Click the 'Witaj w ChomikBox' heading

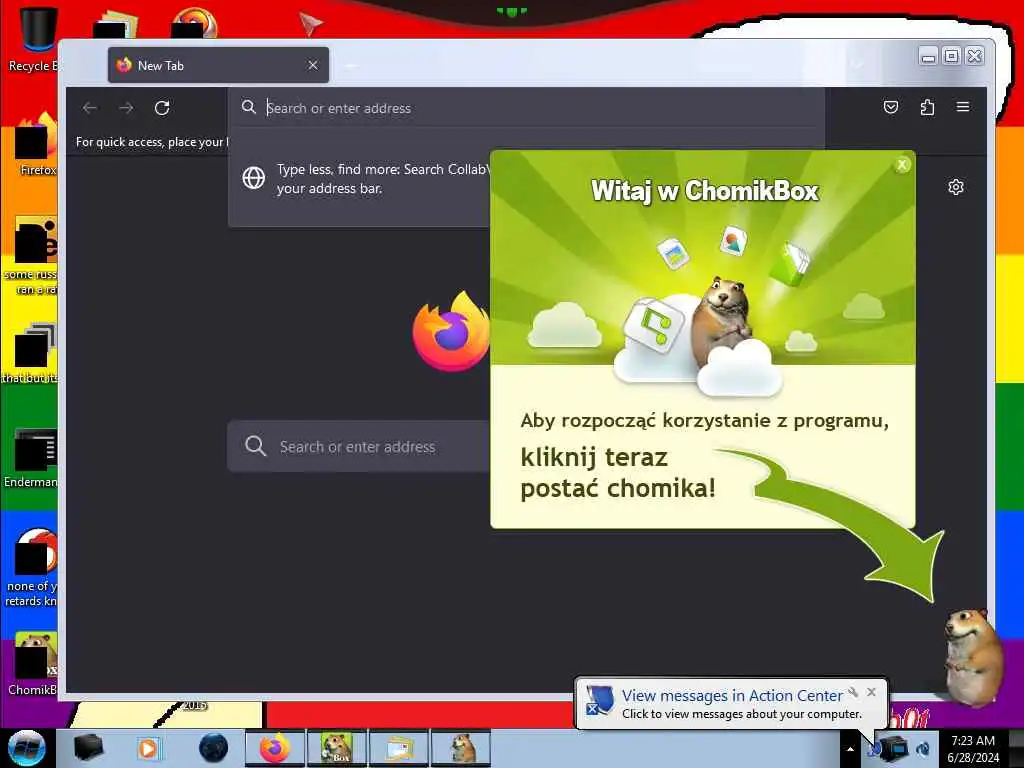click(705, 191)
